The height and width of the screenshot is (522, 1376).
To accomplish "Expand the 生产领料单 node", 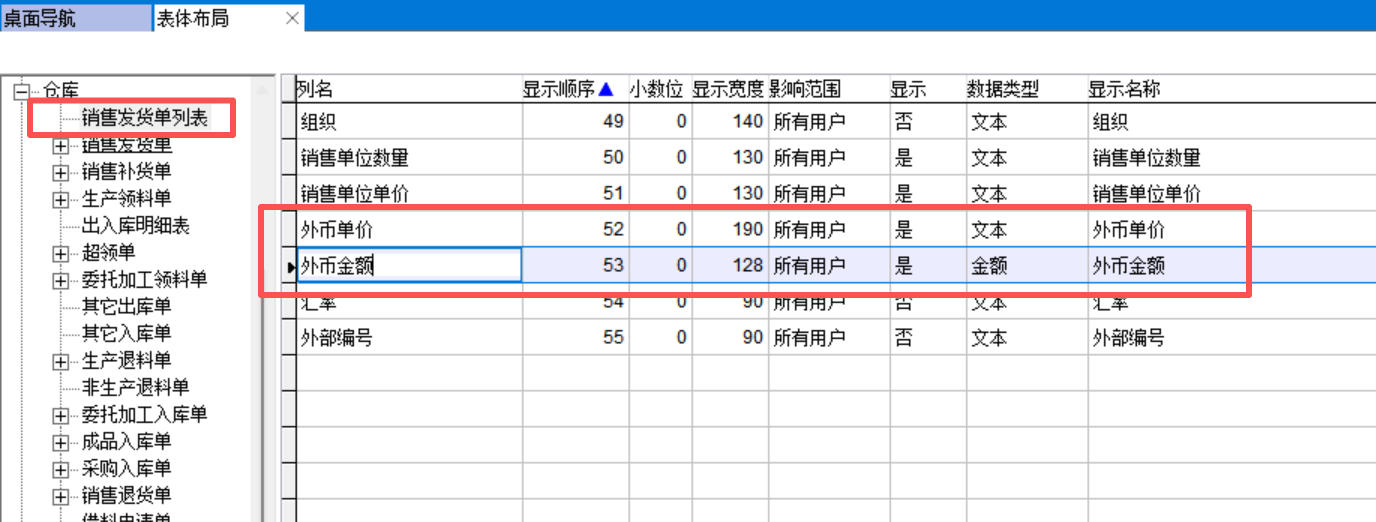I will 62,199.
